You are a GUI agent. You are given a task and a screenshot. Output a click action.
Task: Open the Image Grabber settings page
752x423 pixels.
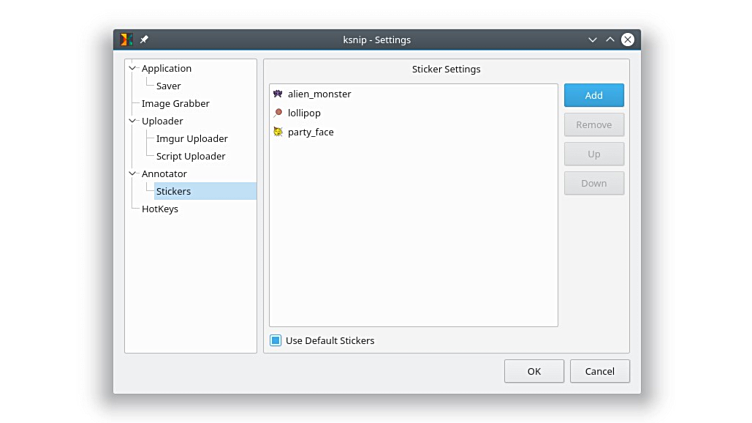[175, 104]
